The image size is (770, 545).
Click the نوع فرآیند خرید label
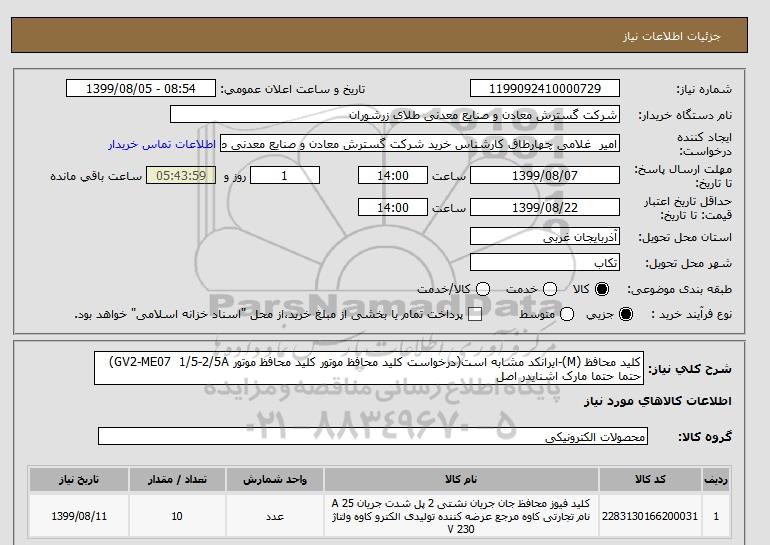[x=691, y=314]
